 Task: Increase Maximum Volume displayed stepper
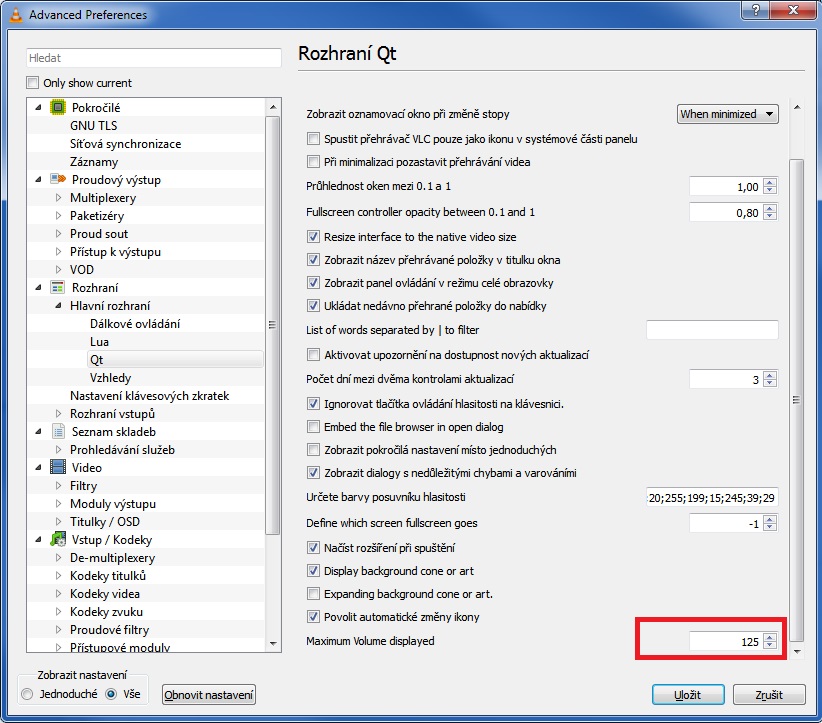point(770,638)
